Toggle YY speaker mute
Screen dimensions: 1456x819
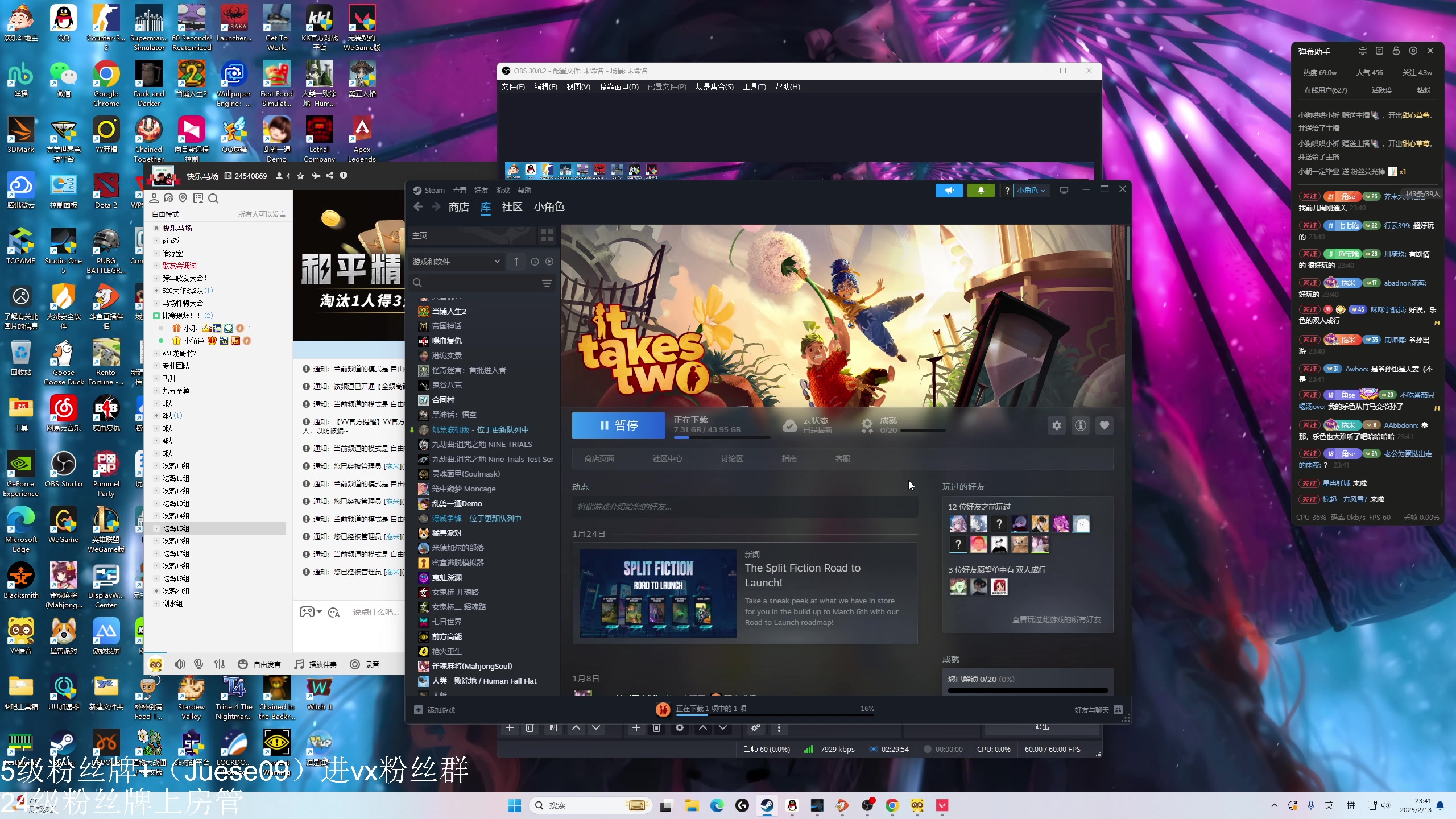point(180,664)
